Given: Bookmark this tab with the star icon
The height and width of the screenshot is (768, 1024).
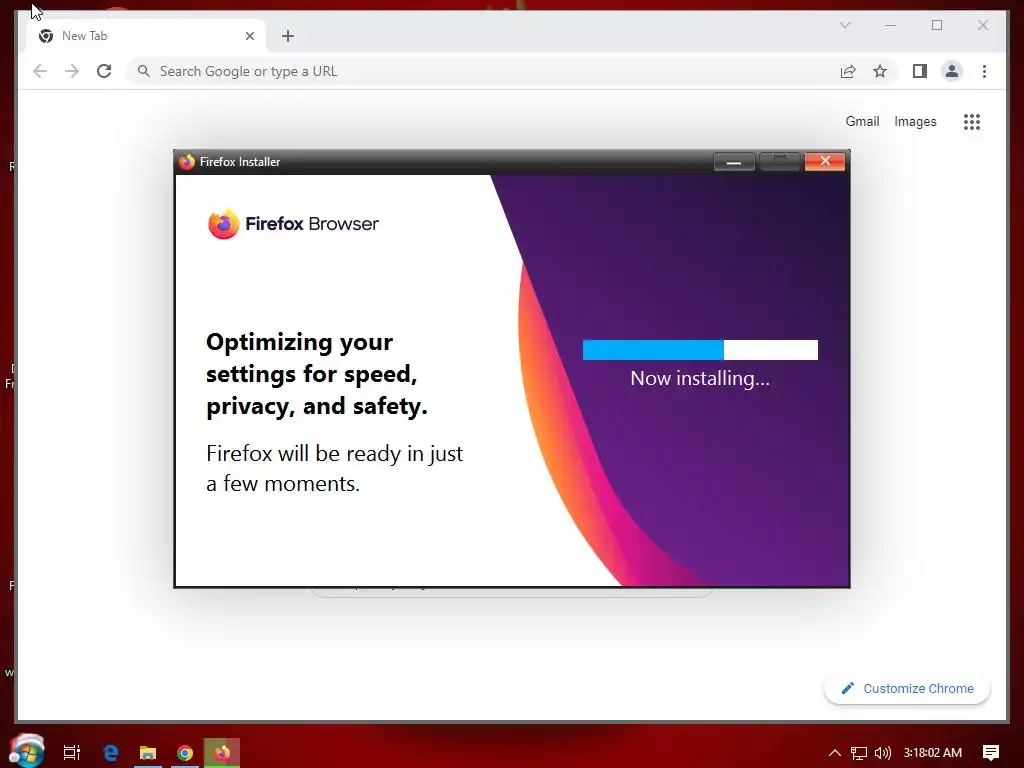Looking at the screenshot, I should point(880,71).
